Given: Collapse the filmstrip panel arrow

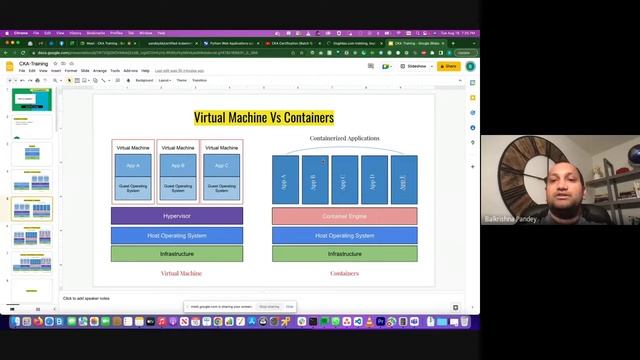Looking at the screenshot, I should [54, 309].
